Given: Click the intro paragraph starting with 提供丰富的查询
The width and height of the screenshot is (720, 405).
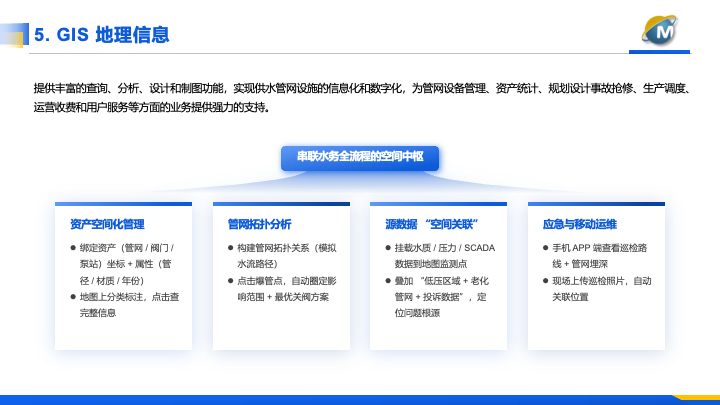Looking at the screenshot, I should click(x=360, y=97).
